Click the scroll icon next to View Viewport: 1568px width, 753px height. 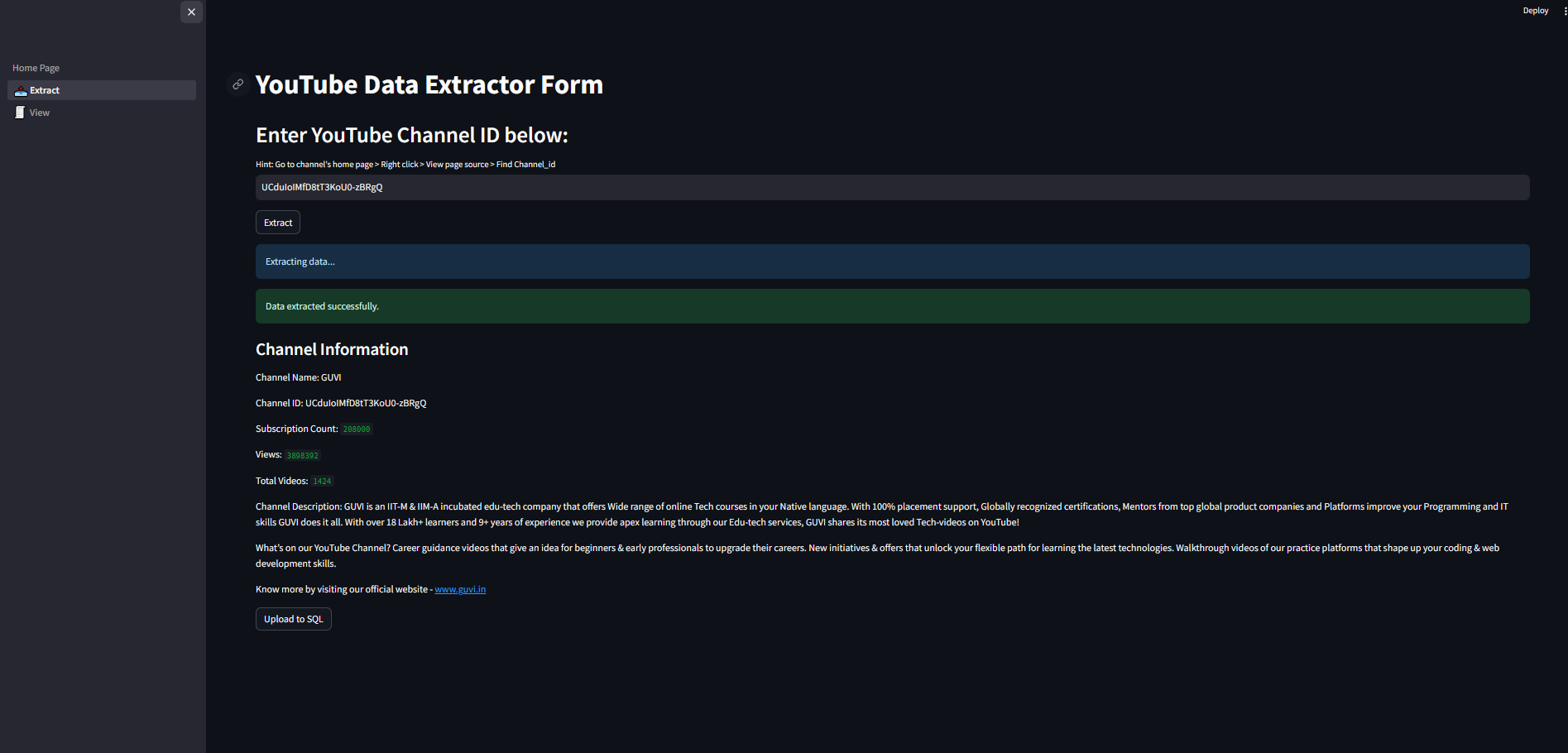pyautogui.click(x=20, y=113)
